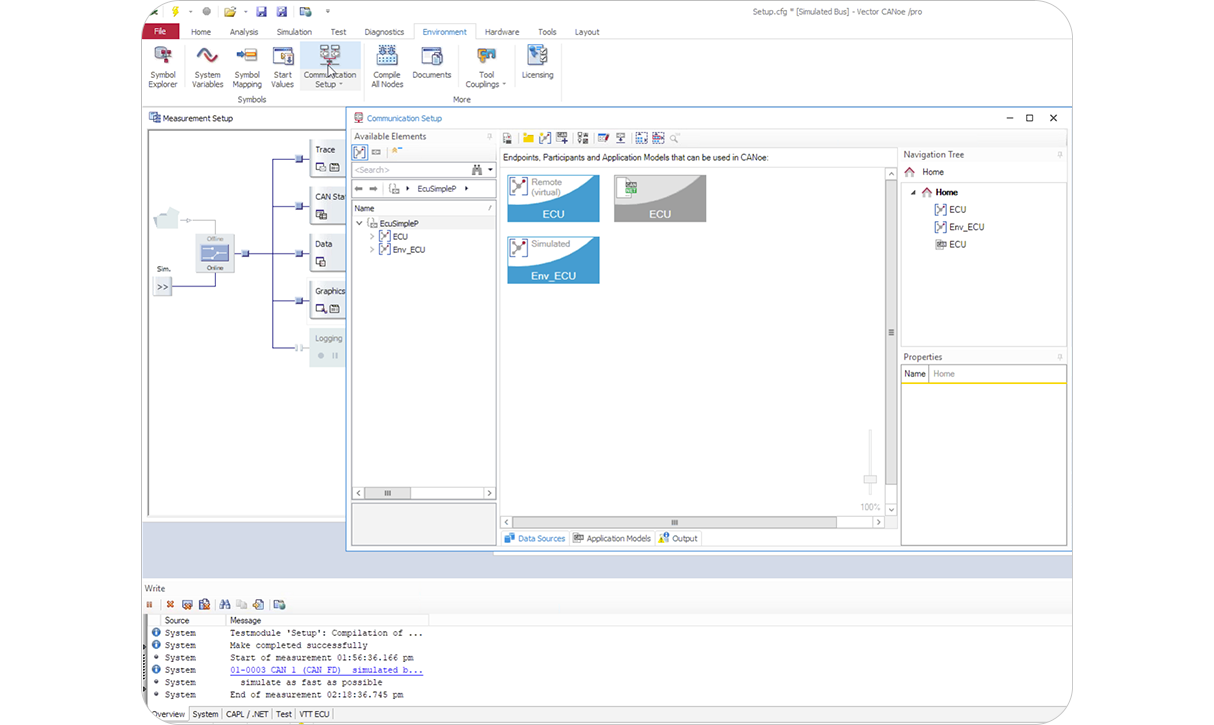
Task: Click the Home icon in Navigation Tree header
Action: 909,172
